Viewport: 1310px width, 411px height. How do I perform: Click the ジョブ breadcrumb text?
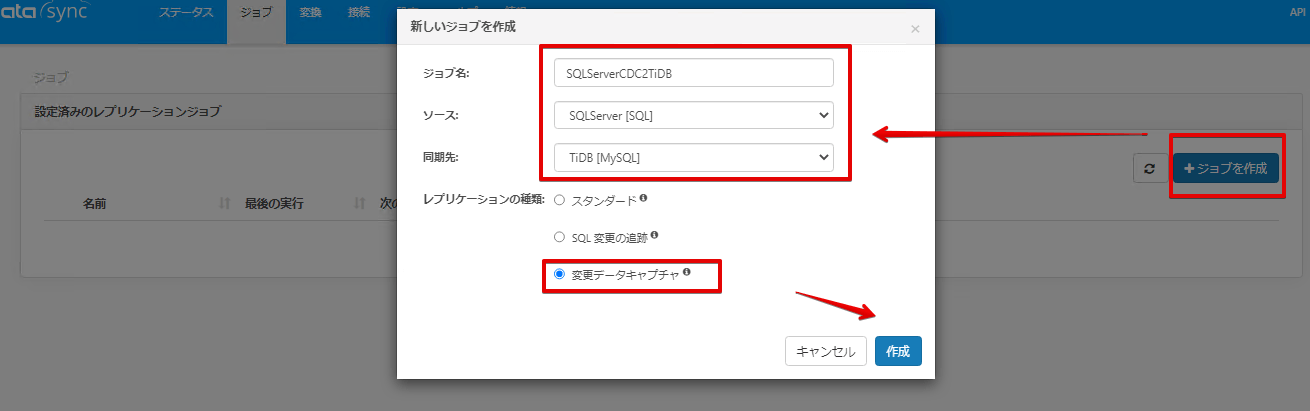pos(50,76)
